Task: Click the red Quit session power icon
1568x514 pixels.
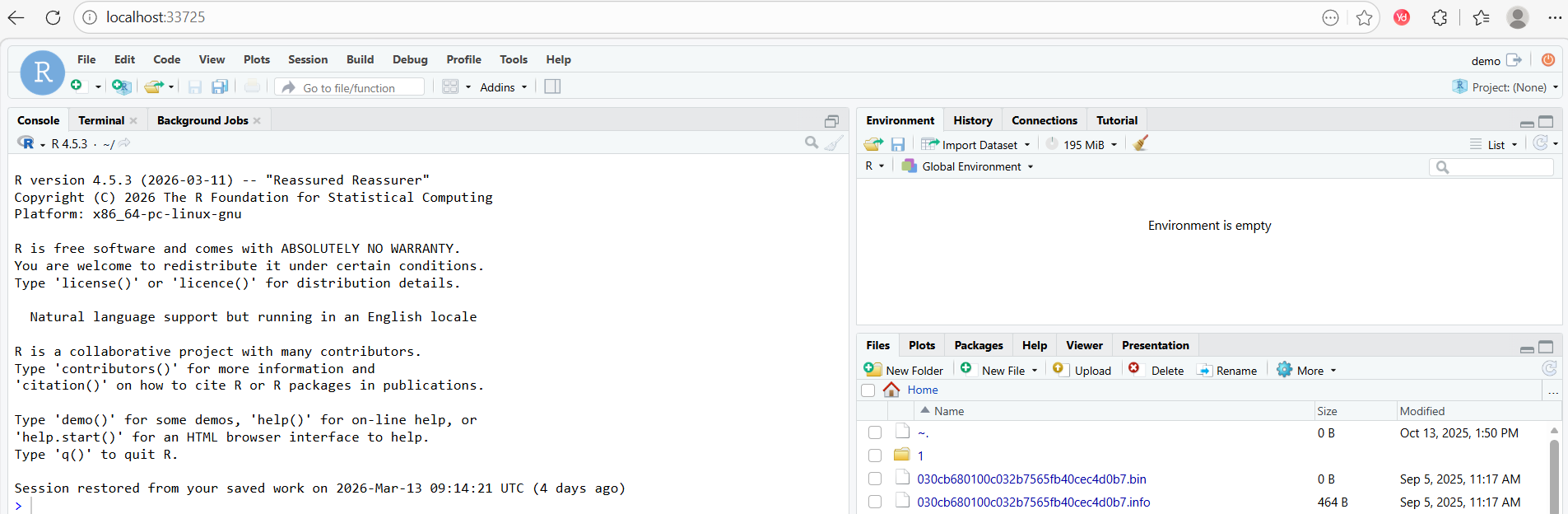Action: 1548,60
